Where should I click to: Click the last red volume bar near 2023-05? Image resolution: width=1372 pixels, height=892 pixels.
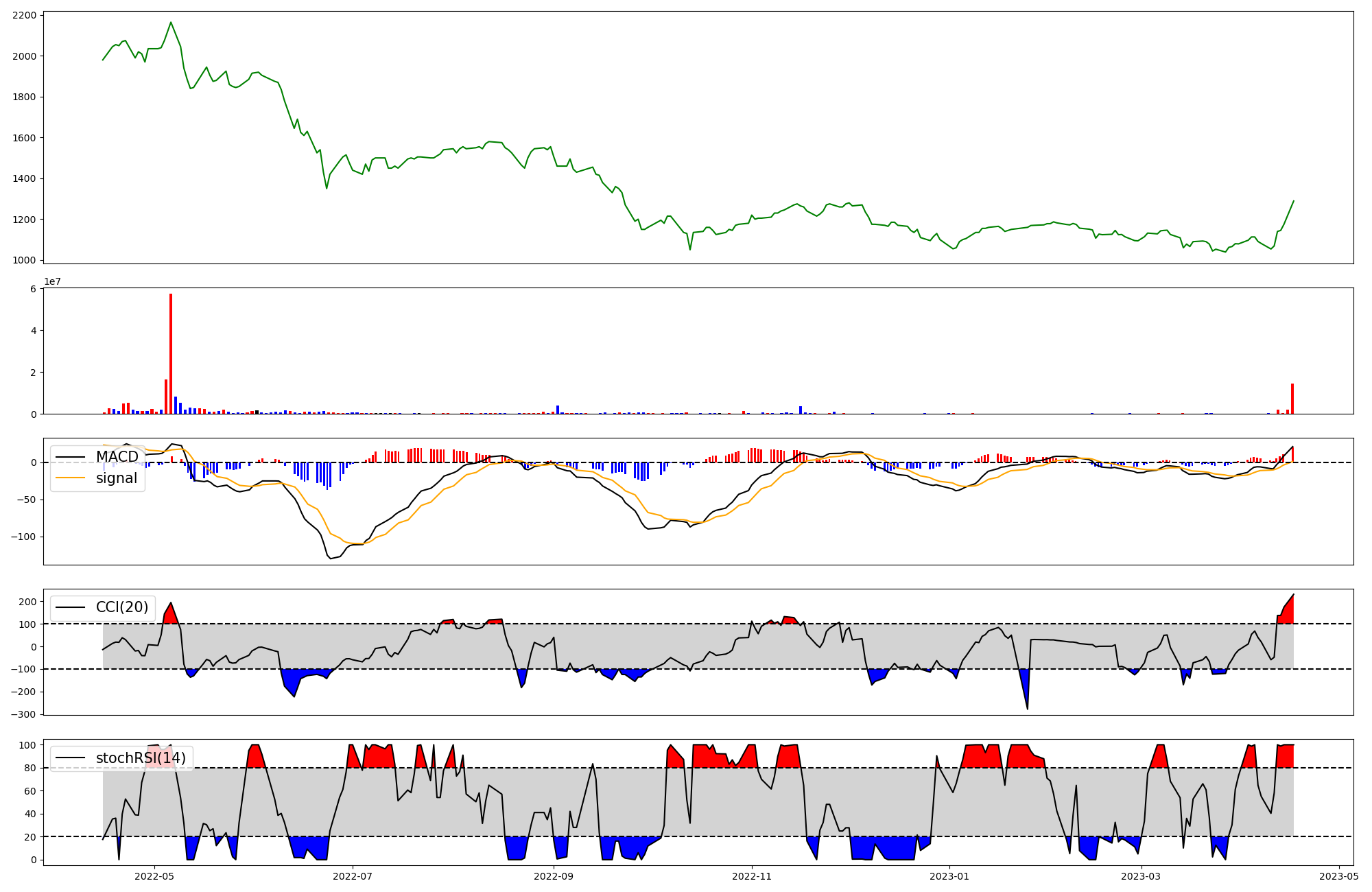tap(1292, 399)
